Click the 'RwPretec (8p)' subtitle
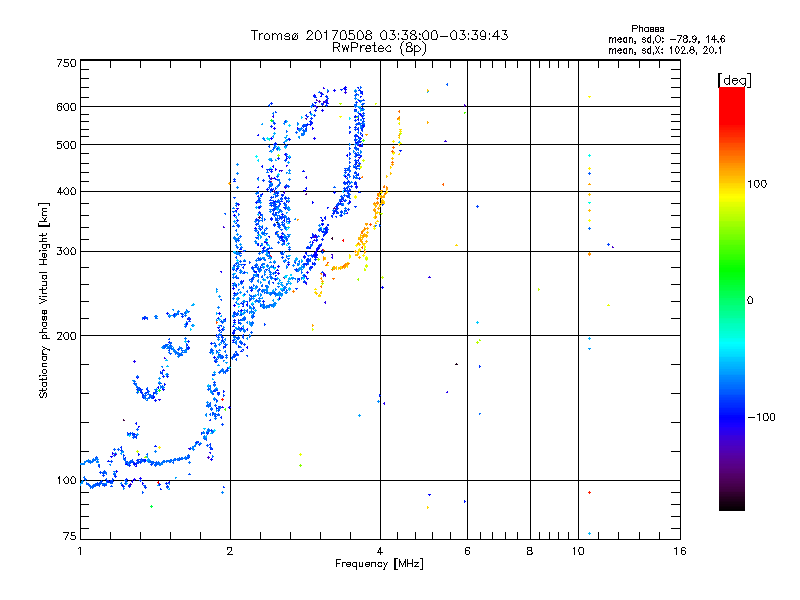Image resolution: width=800 pixels, height=600 pixels. click(x=379, y=48)
